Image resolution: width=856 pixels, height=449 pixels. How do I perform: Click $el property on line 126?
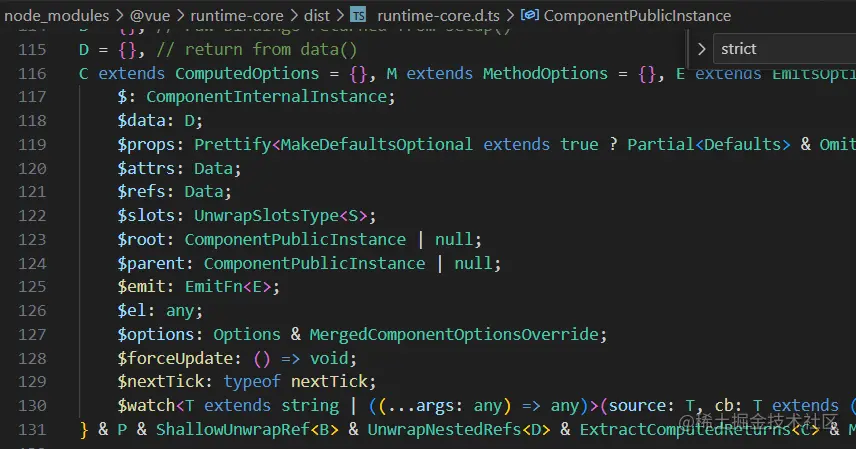pyautogui.click(x=132, y=311)
